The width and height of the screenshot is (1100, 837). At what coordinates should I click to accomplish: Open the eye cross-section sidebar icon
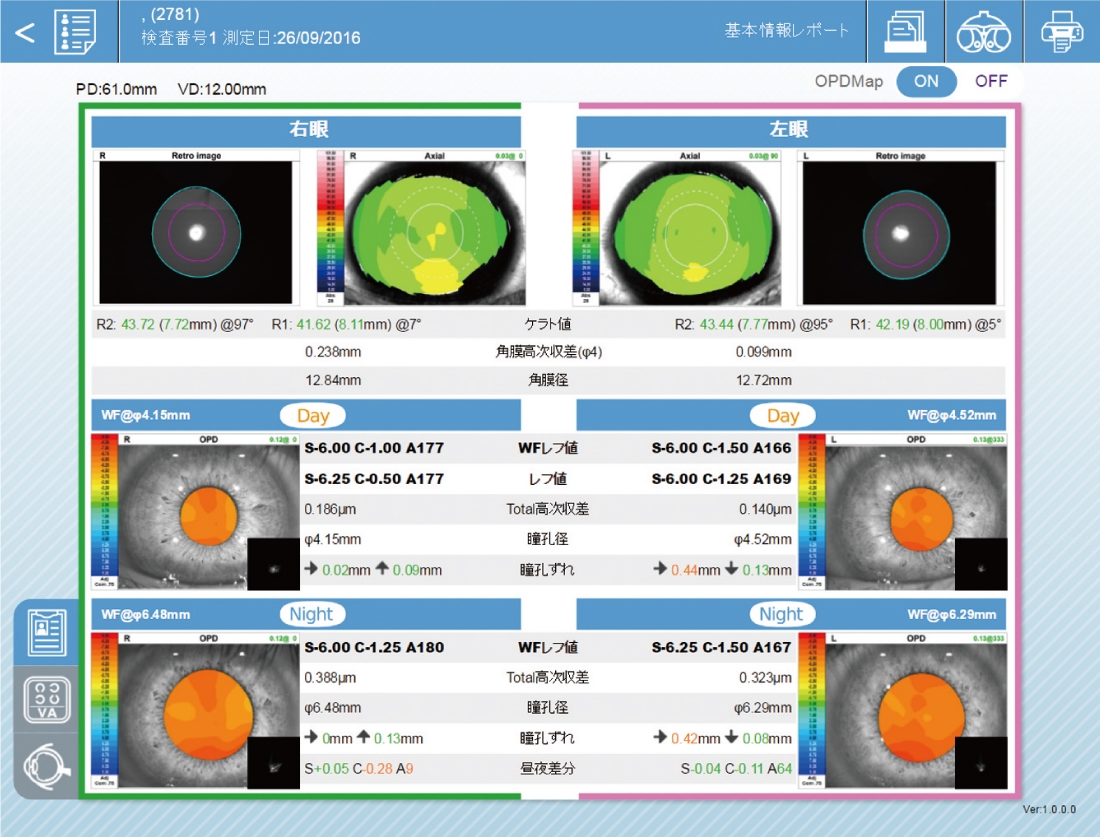pyautogui.click(x=47, y=766)
